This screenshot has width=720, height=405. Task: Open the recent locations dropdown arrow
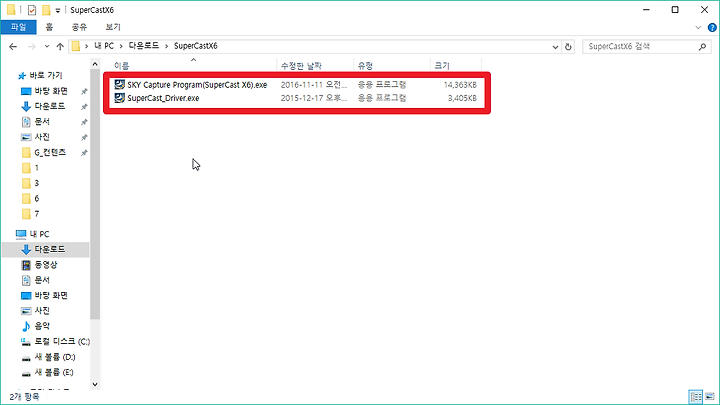coord(47,46)
